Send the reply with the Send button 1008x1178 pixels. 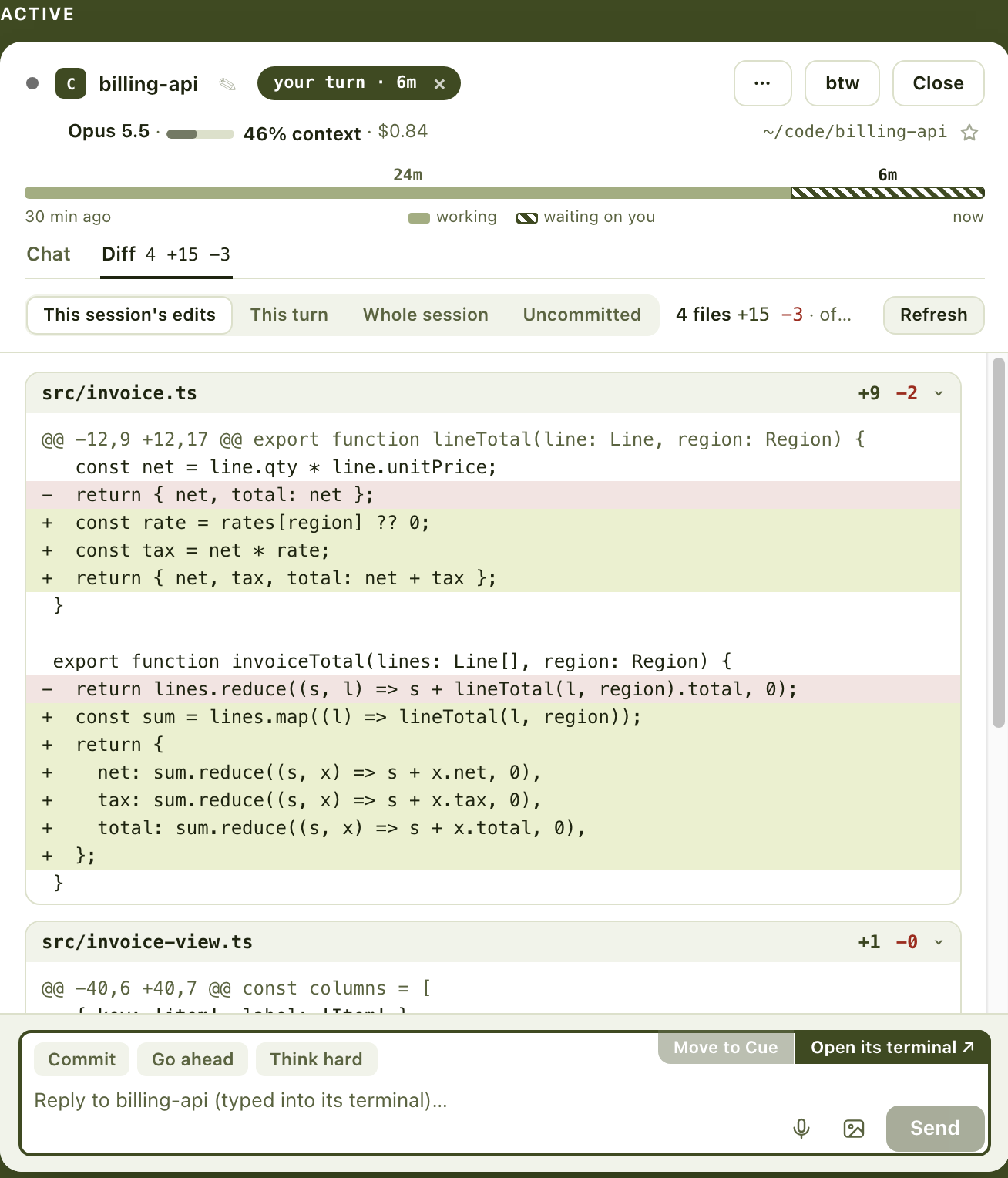point(935,1129)
